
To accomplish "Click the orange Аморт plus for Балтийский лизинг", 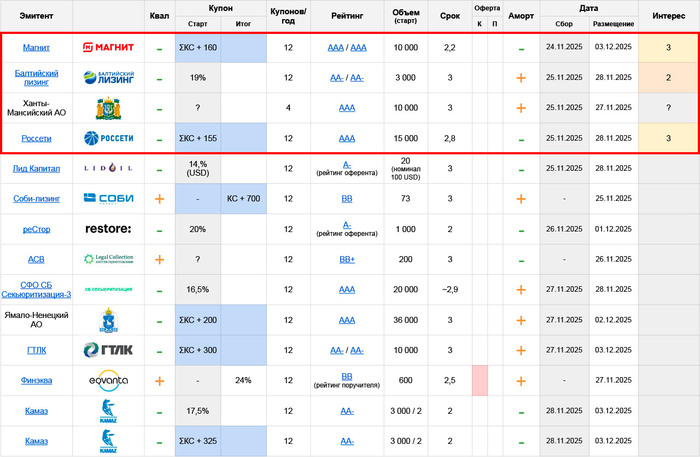I will [520, 78].
